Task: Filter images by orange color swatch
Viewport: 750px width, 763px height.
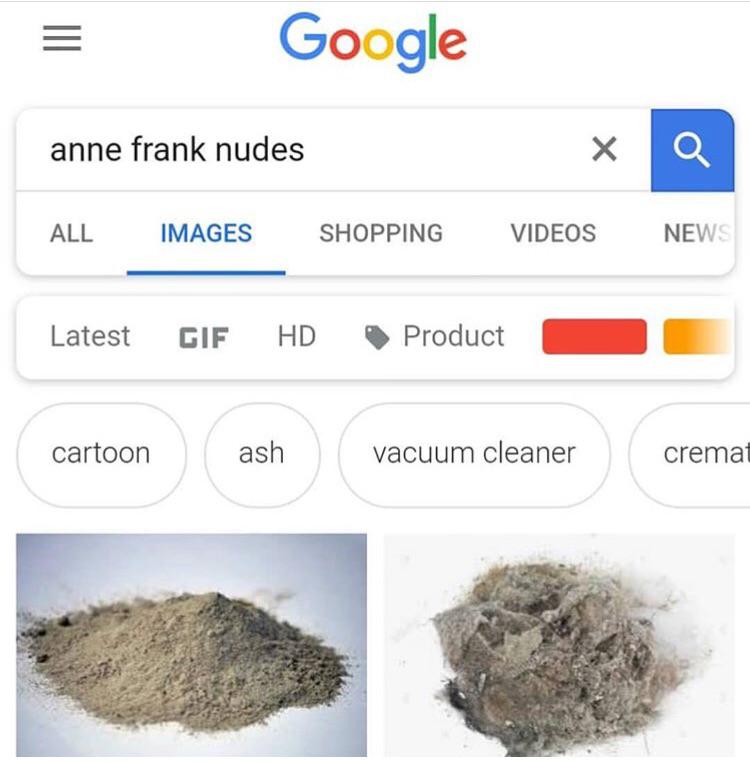Action: (697, 337)
